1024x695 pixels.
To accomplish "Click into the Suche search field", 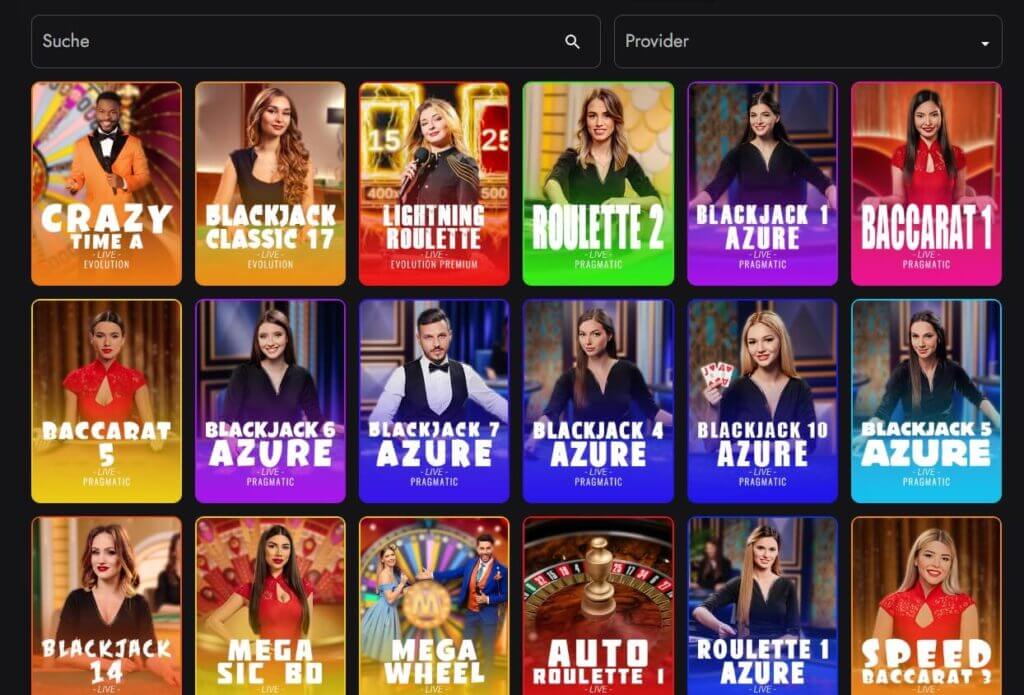I will tap(315, 42).
